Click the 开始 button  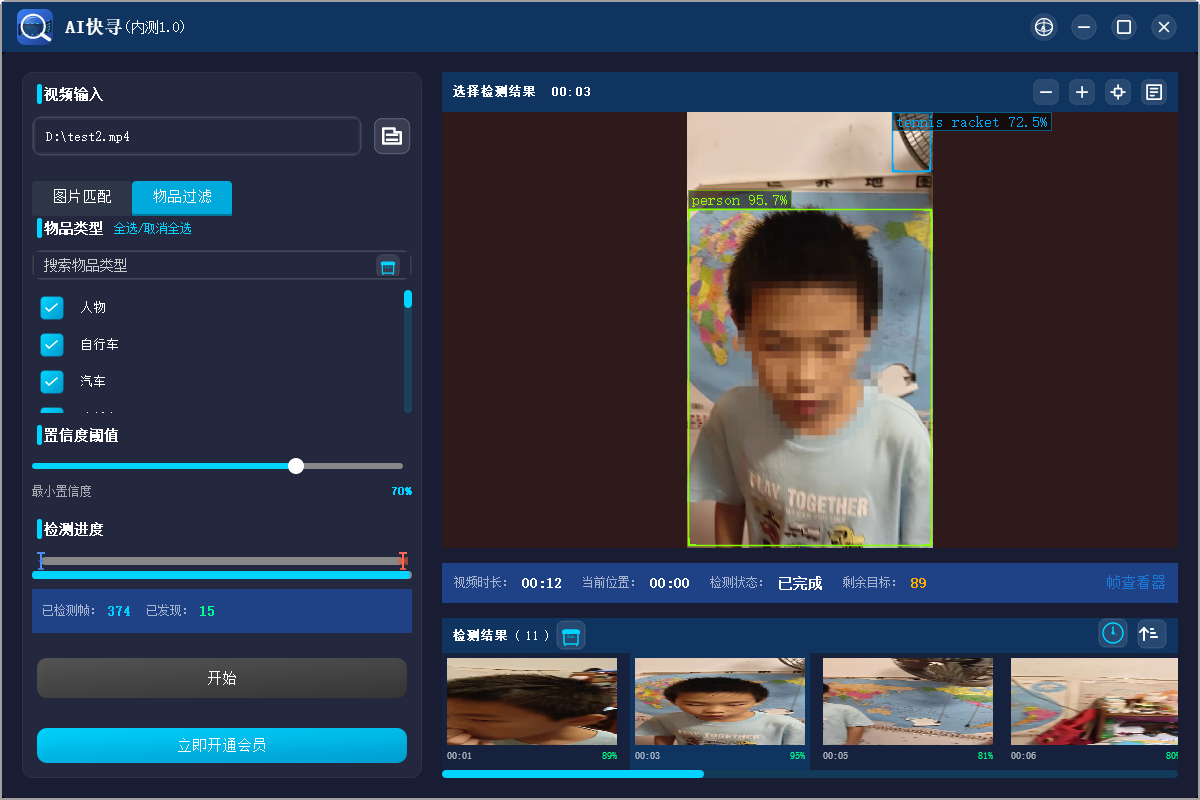[222, 678]
